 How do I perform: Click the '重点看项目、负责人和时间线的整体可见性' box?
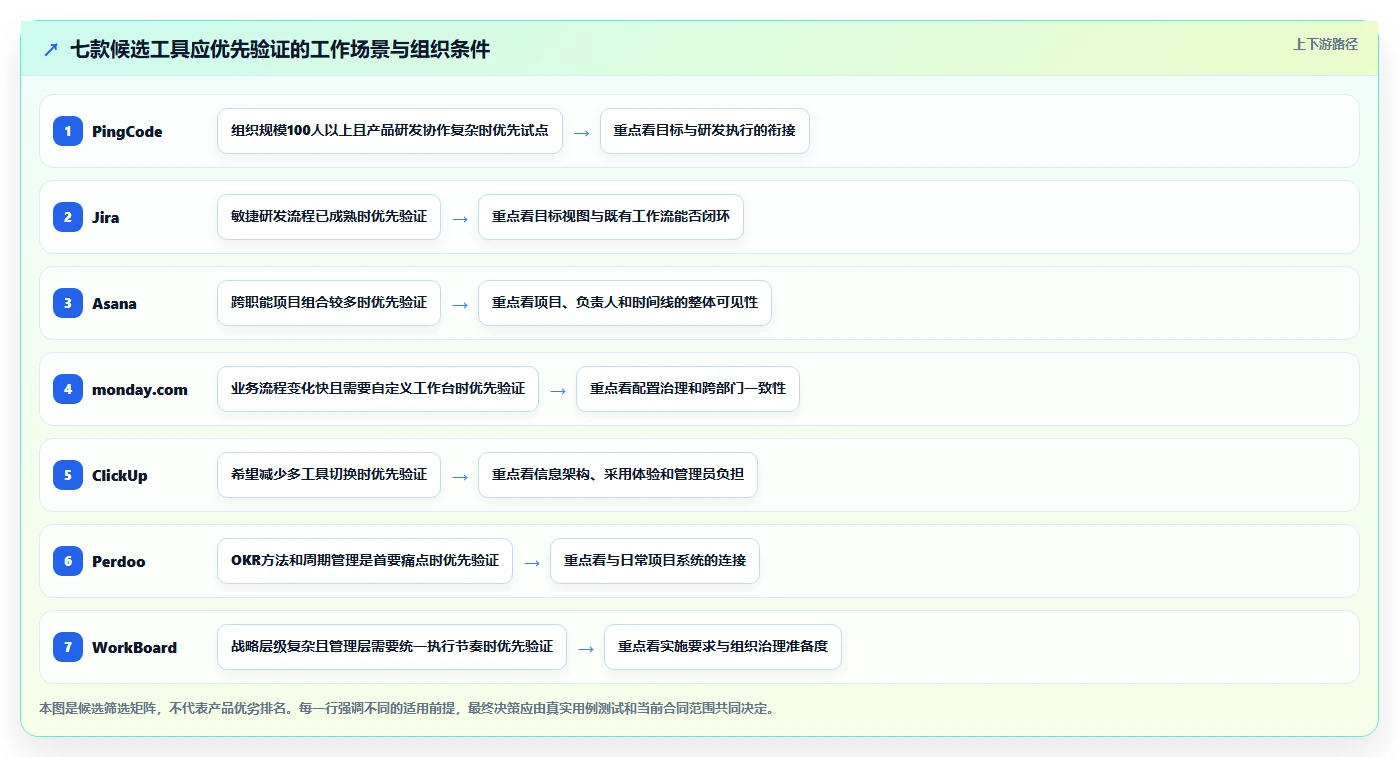coord(625,303)
